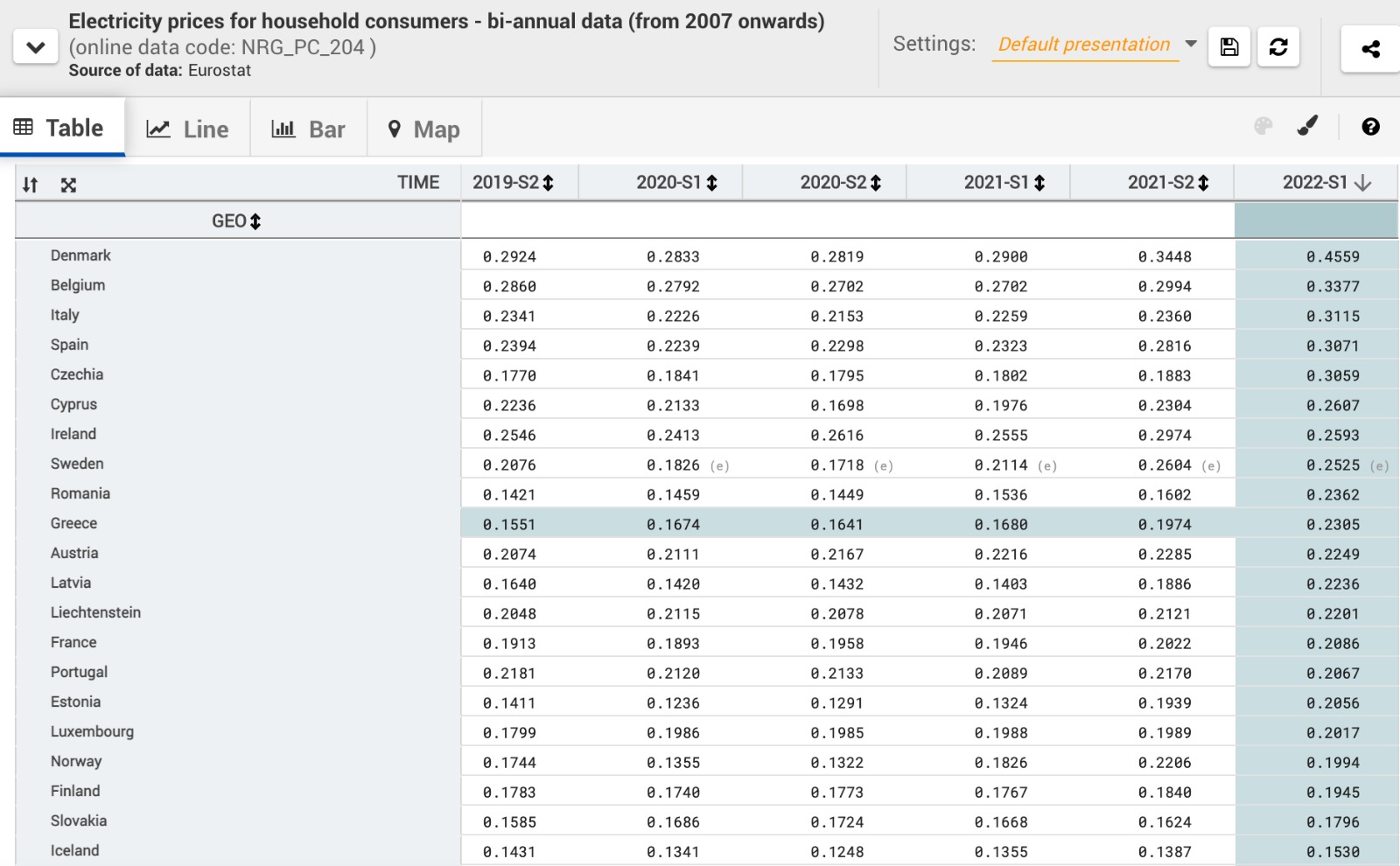Open the Bar chart view

(x=309, y=129)
